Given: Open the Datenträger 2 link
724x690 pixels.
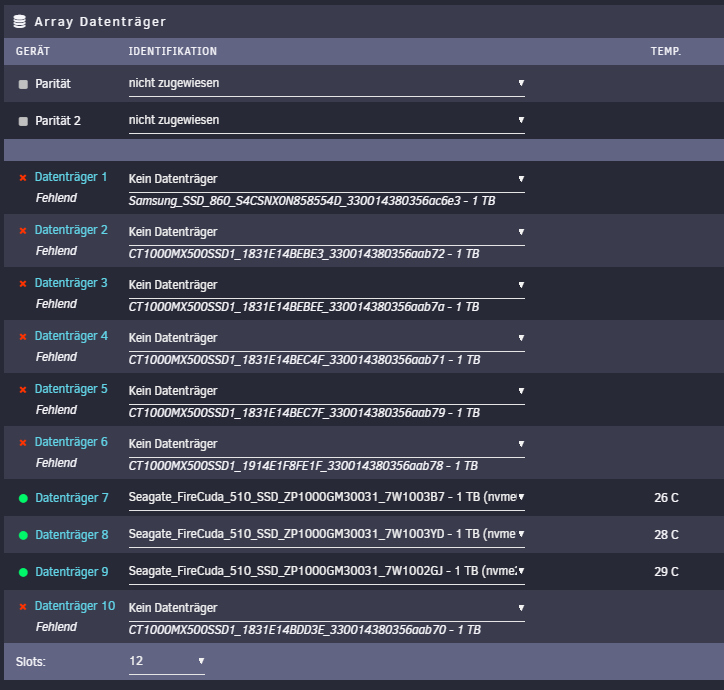Looking at the screenshot, I should pos(71,230).
